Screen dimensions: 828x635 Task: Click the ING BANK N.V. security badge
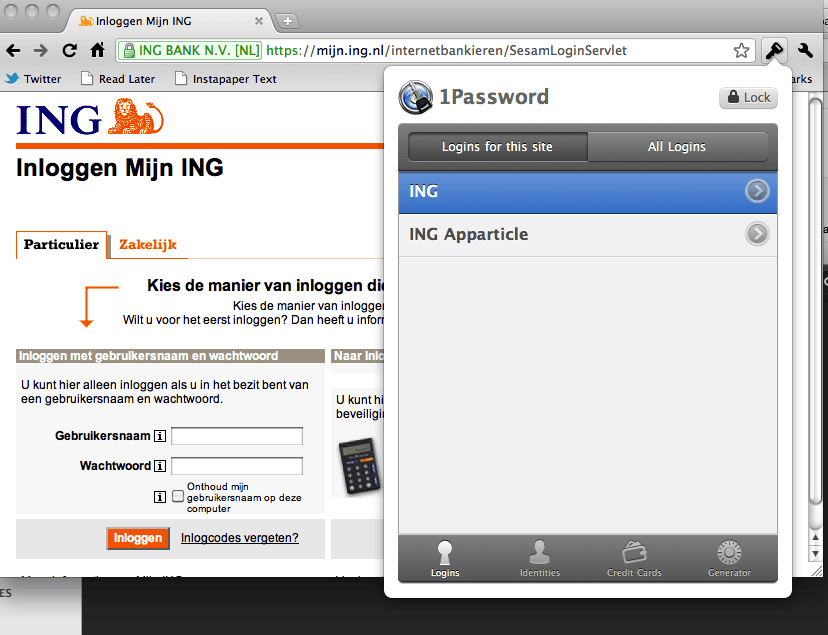[190, 51]
